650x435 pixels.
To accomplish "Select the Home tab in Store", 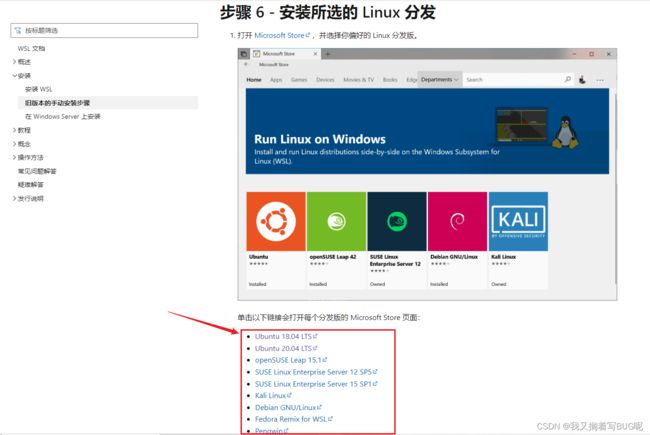I will [254, 80].
